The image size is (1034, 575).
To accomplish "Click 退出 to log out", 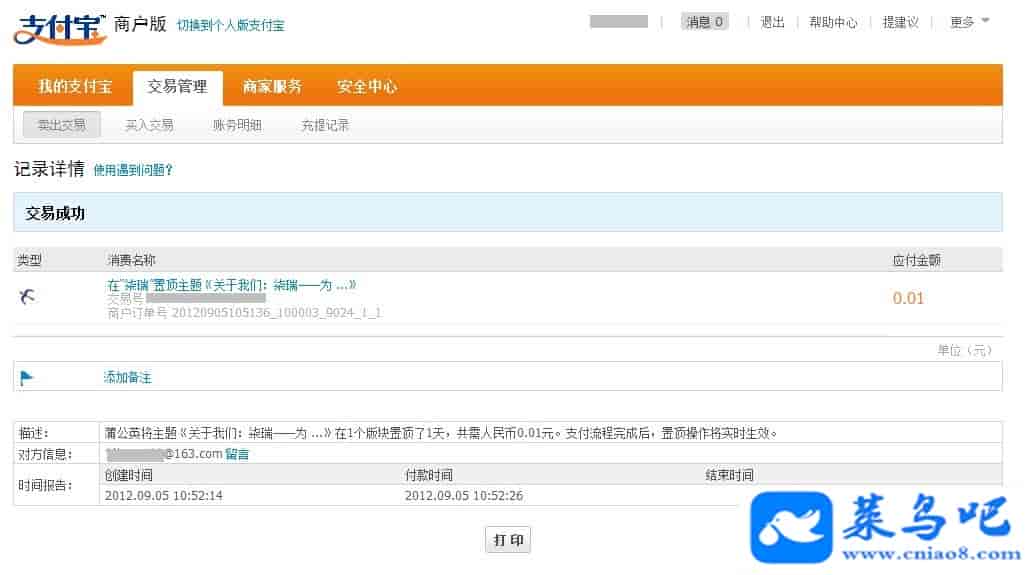I will click(772, 22).
